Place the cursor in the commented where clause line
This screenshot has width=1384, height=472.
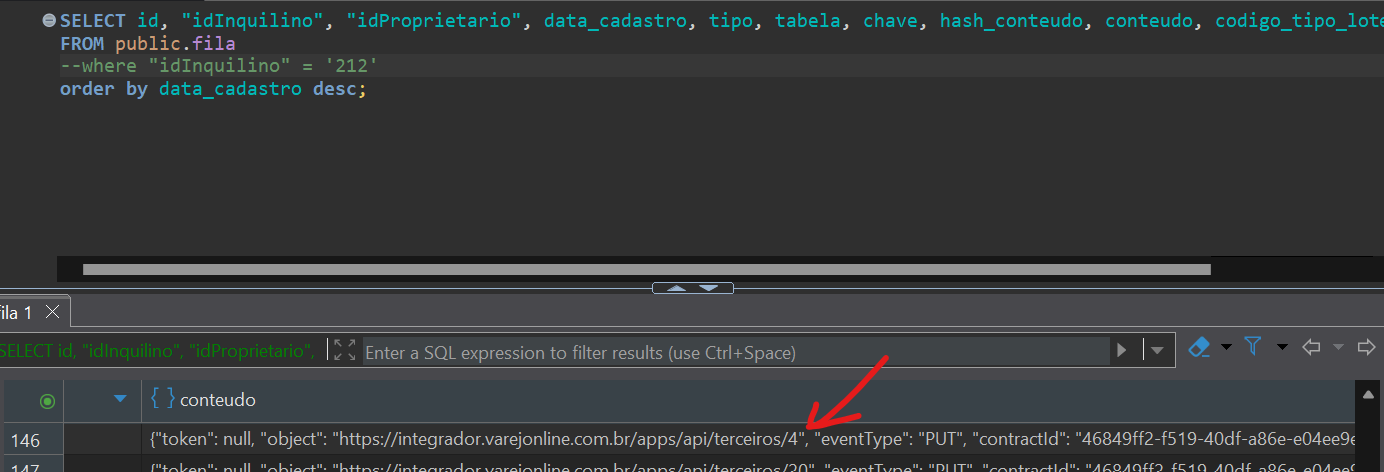[218, 66]
